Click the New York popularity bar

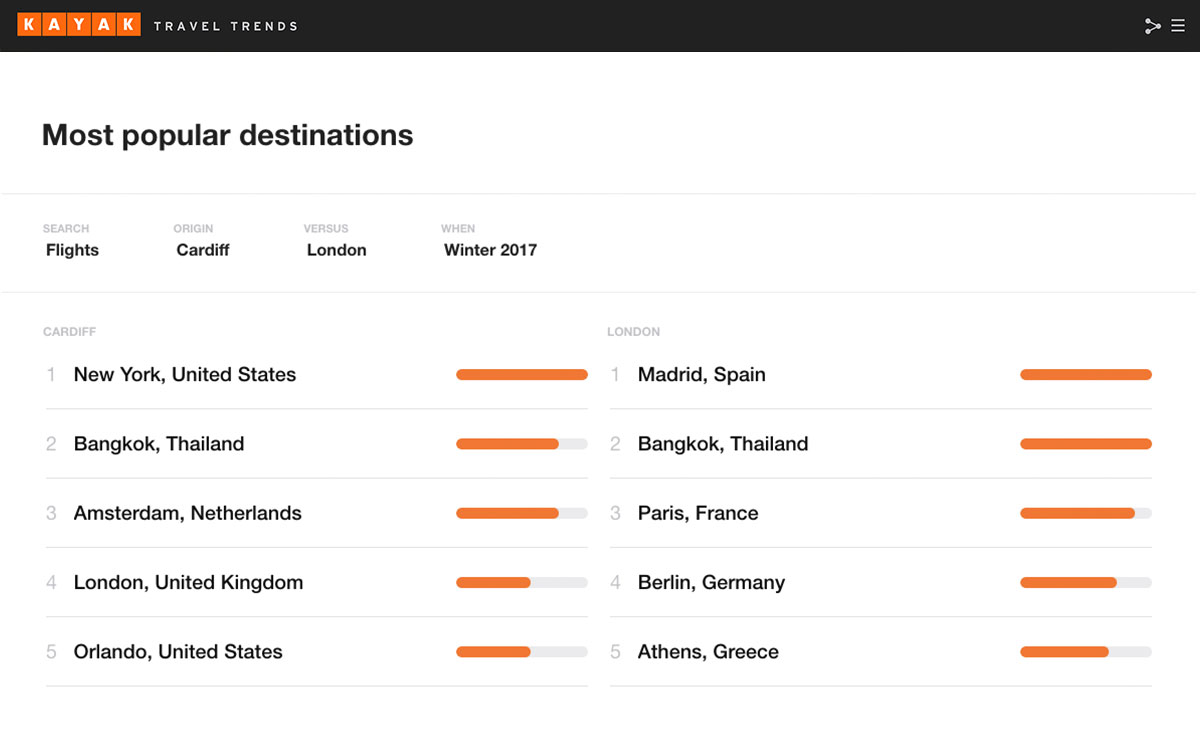(x=522, y=375)
